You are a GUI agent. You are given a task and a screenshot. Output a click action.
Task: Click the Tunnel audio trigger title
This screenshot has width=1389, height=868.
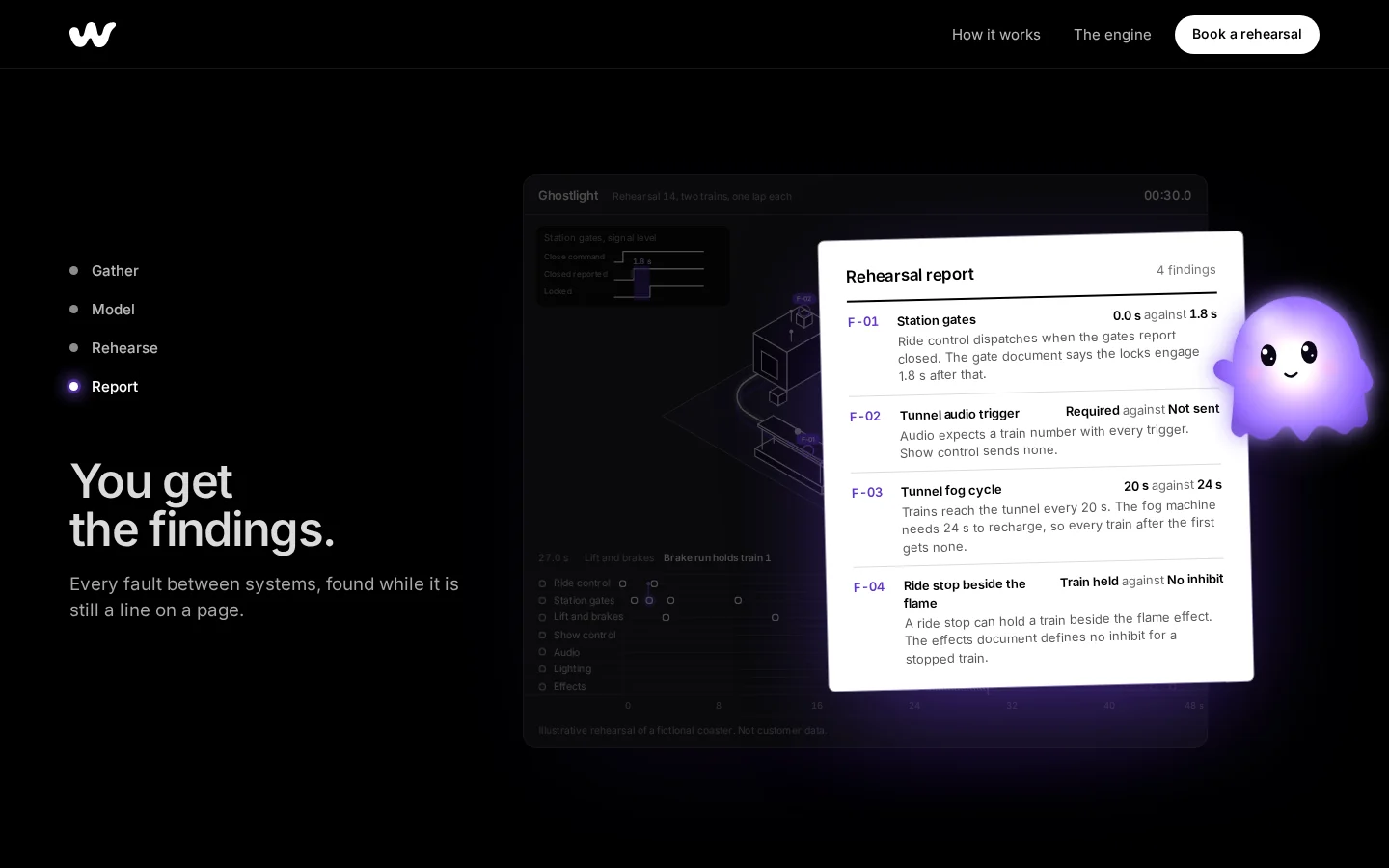[x=960, y=414]
